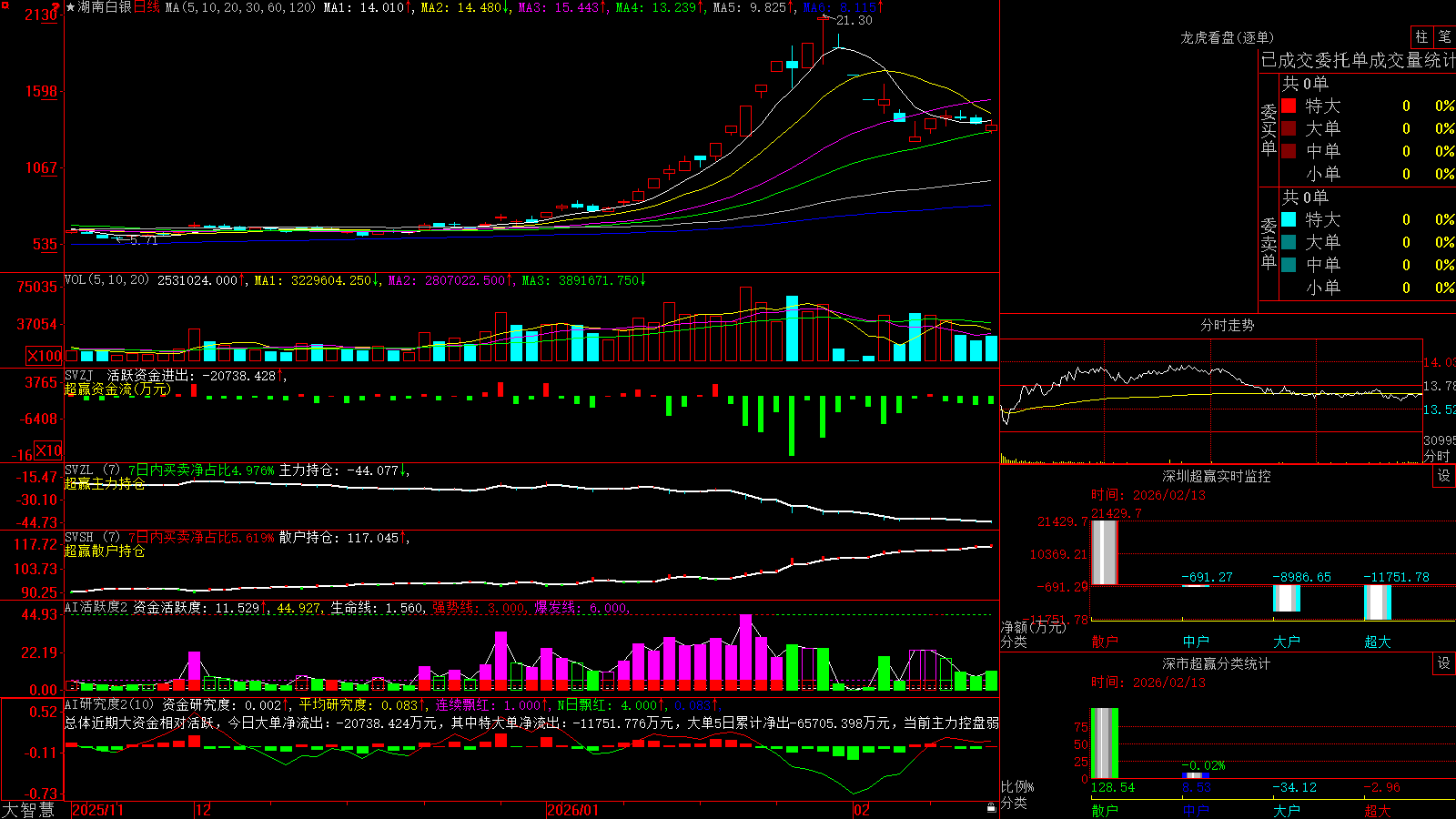Image resolution: width=1456 pixels, height=819 pixels.
Task: Click the red 特大 buy order swatch
Action: (x=1289, y=106)
